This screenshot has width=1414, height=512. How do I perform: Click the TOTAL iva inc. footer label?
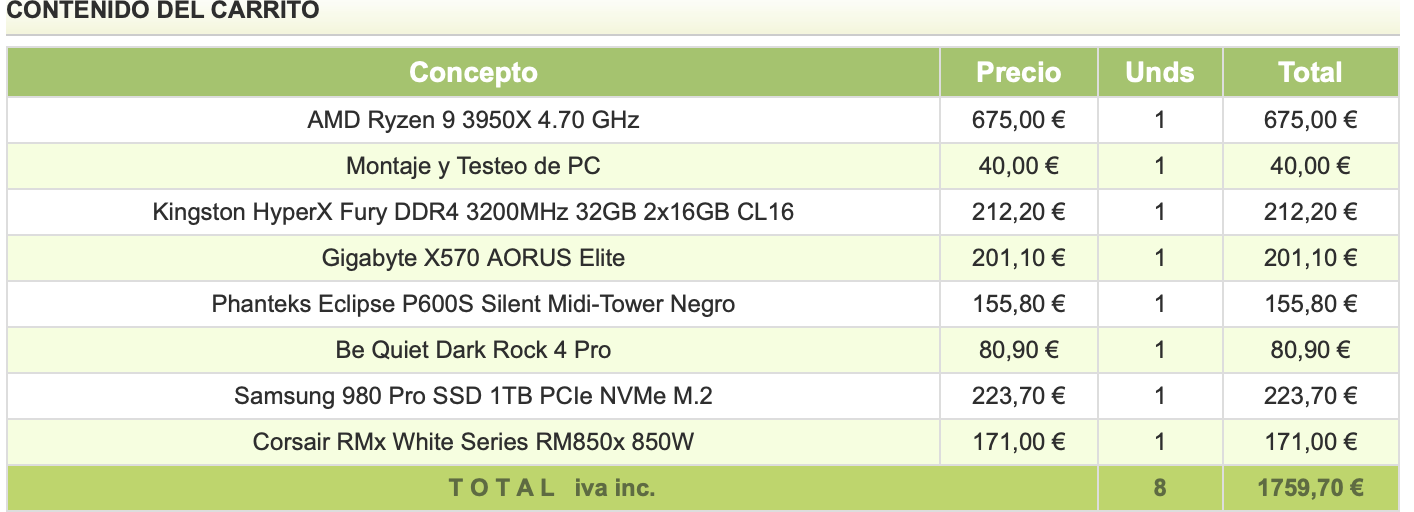551,489
